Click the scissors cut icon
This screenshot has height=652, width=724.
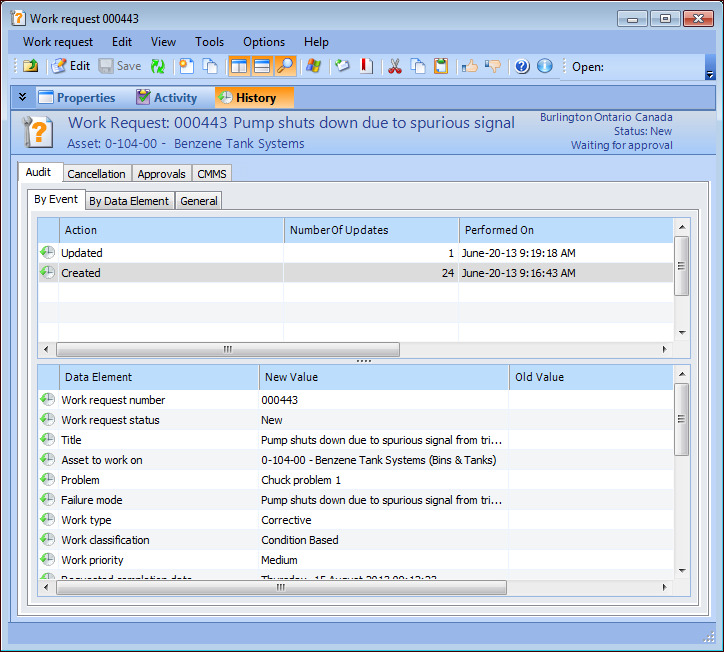(x=394, y=66)
